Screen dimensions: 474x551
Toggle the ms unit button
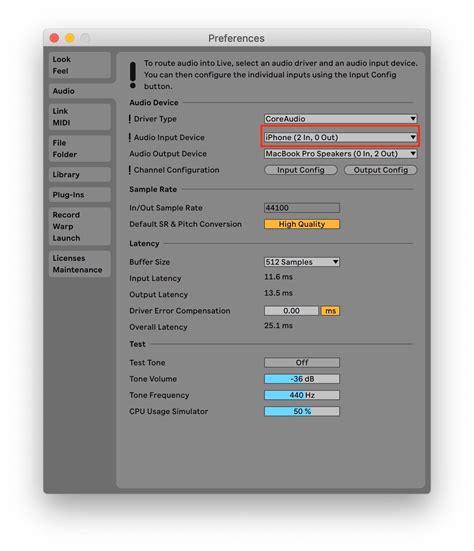330,311
